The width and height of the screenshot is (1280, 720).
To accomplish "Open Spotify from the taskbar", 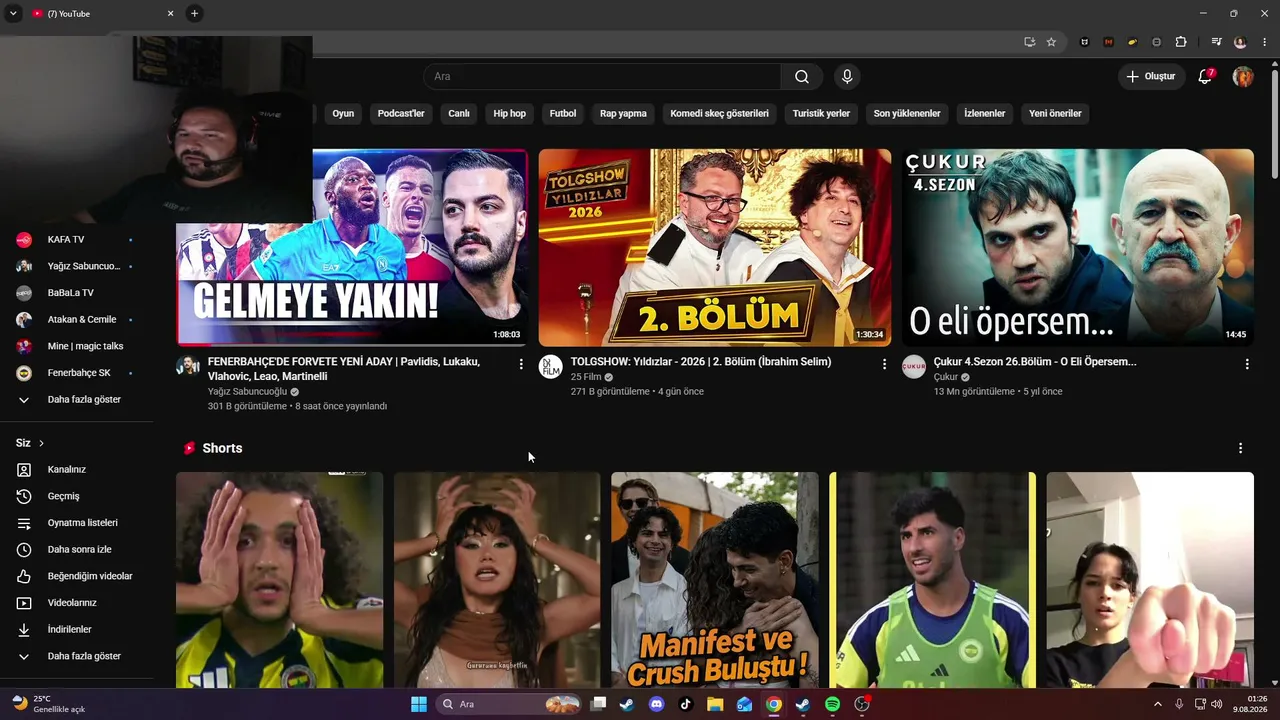I will (832, 704).
